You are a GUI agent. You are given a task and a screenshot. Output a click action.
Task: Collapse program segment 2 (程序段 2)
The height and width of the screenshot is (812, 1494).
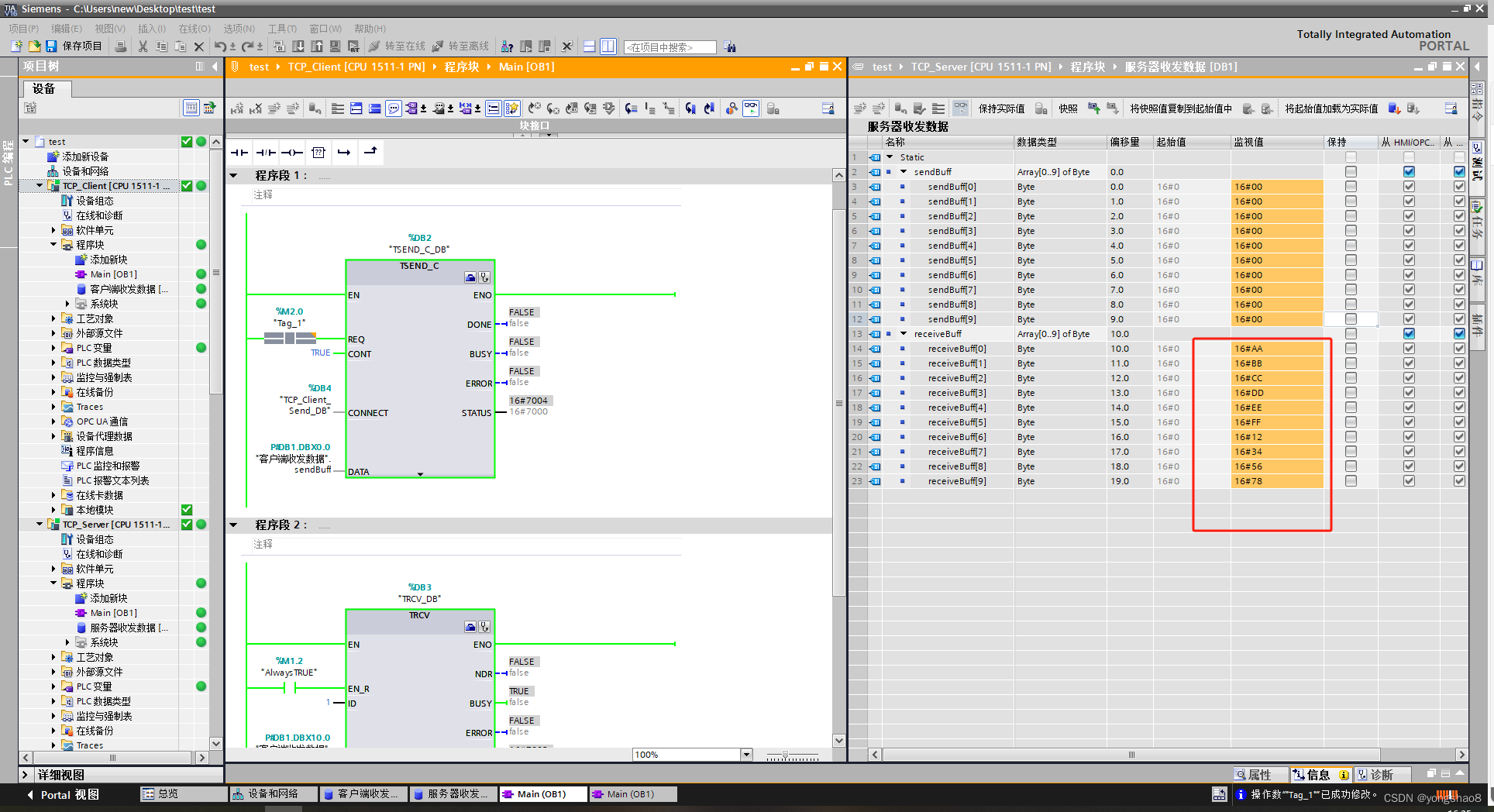[233, 525]
